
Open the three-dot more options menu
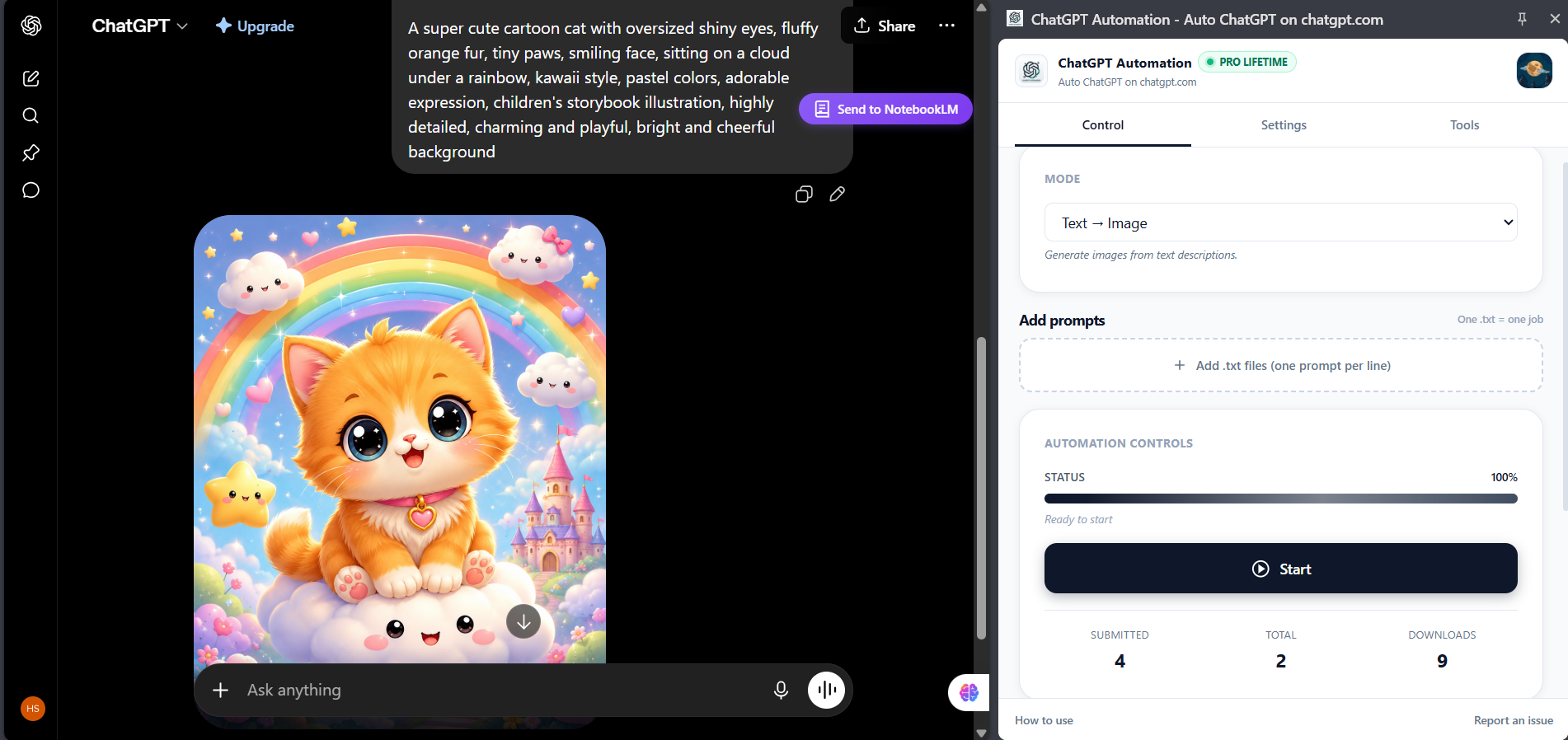(946, 26)
